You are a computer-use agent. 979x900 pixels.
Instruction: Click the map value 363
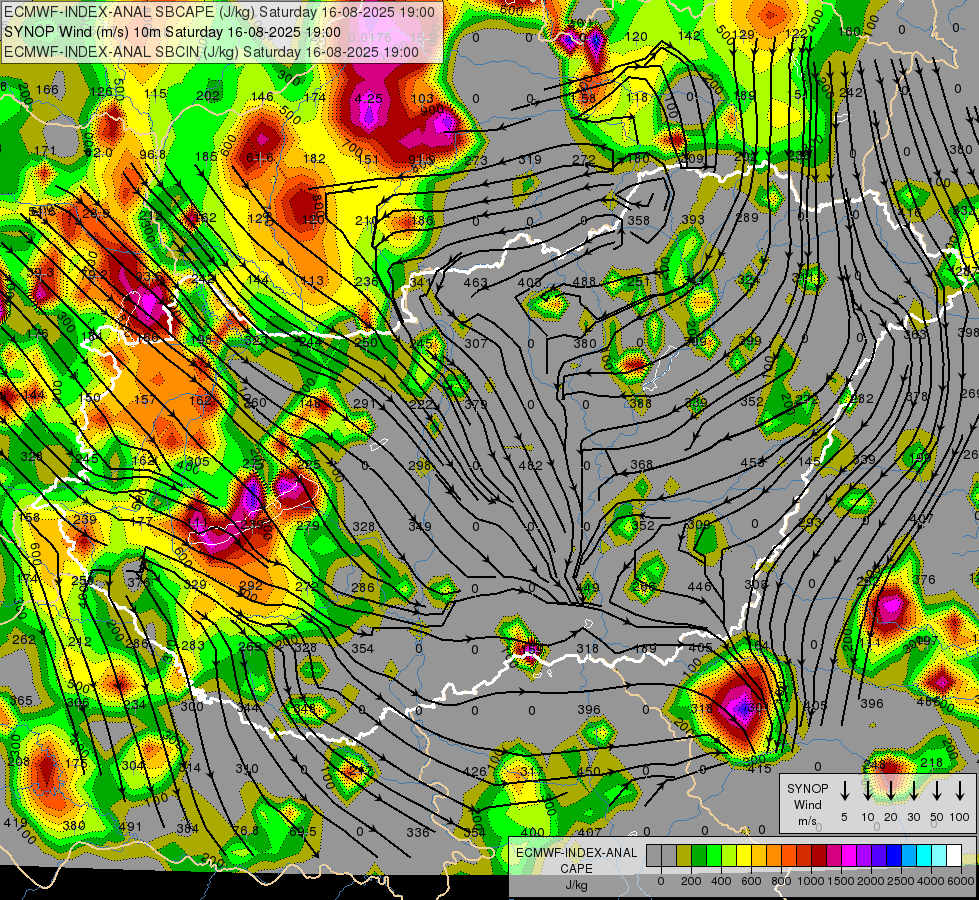click(915, 335)
